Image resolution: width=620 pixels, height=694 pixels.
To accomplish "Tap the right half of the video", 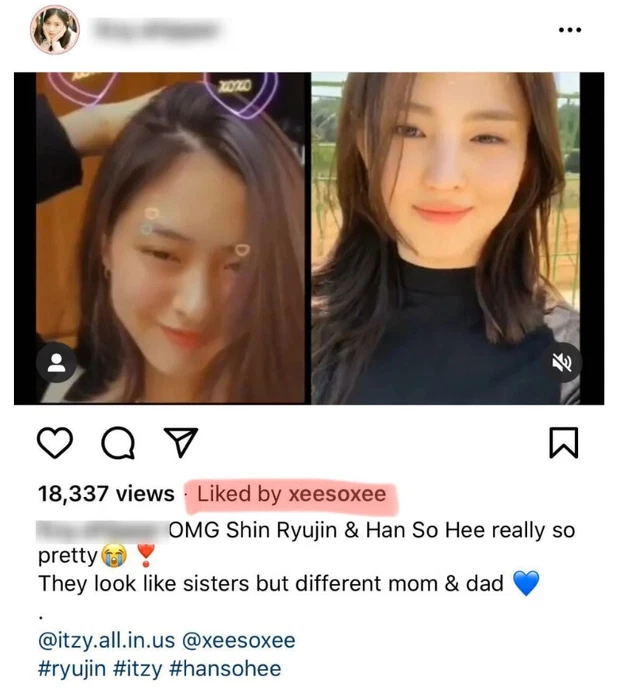I will [x=446, y=238].
